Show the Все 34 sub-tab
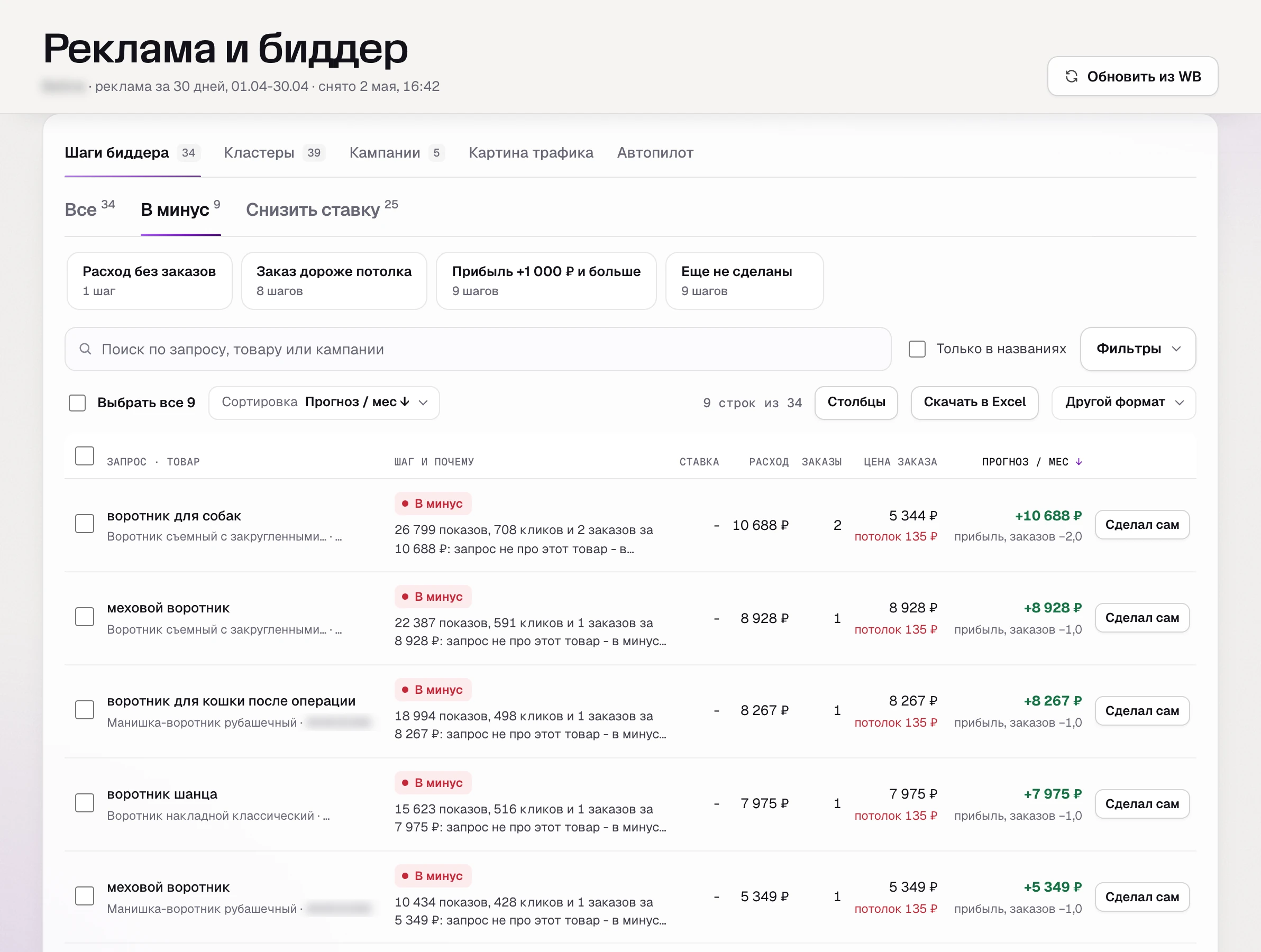The width and height of the screenshot is (1261, 952). (x=89, y=209)
